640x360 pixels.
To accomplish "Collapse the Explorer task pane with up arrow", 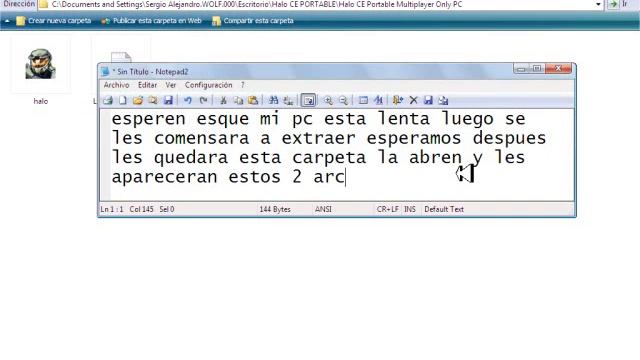I will pyautogui.click(x=7, y=20).
